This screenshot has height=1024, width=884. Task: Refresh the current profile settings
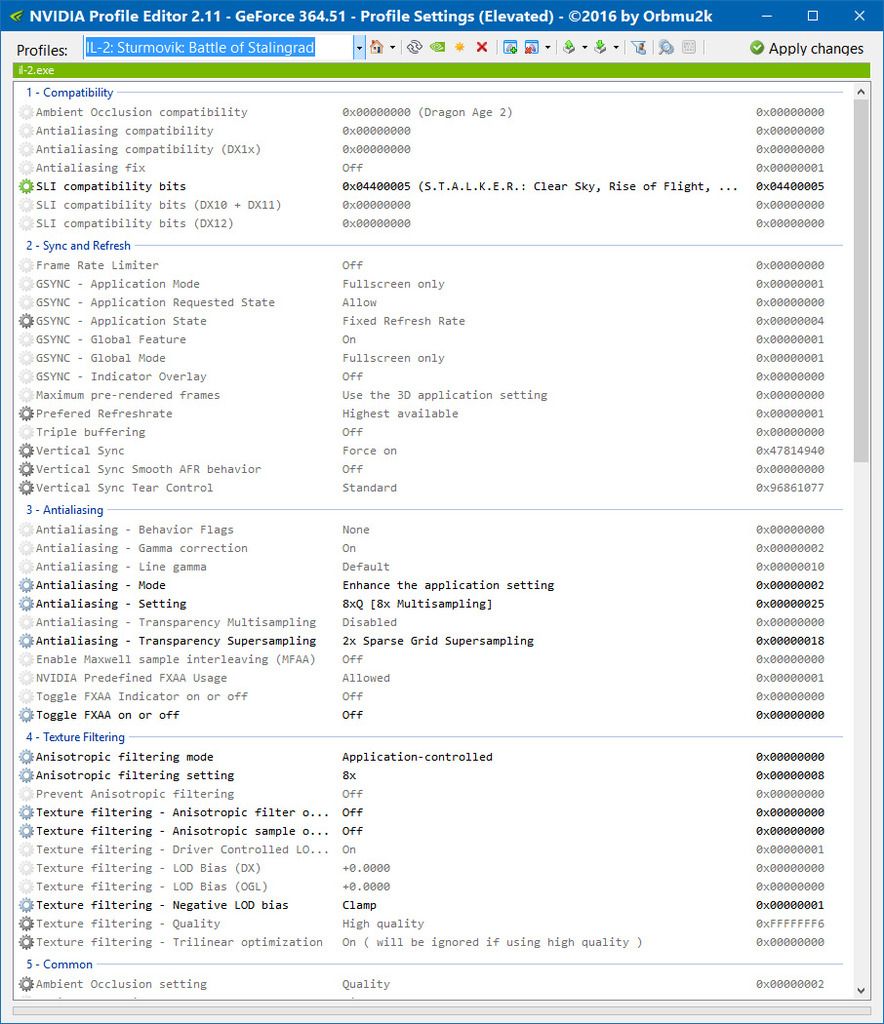(x=415, y=47)
